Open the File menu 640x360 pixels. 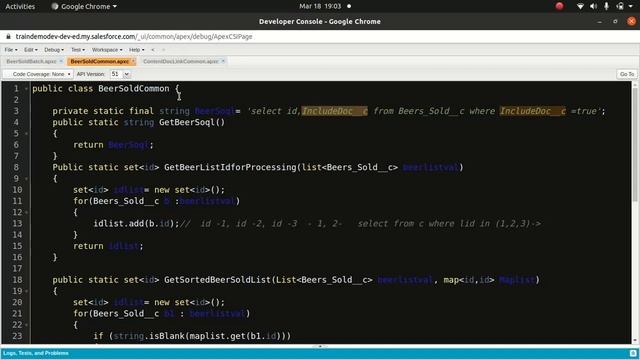[x=11, y=50]
